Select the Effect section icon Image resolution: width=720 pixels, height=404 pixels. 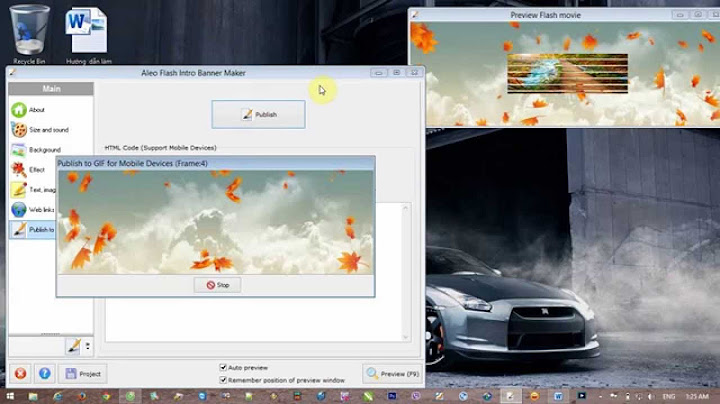point(19,170)
